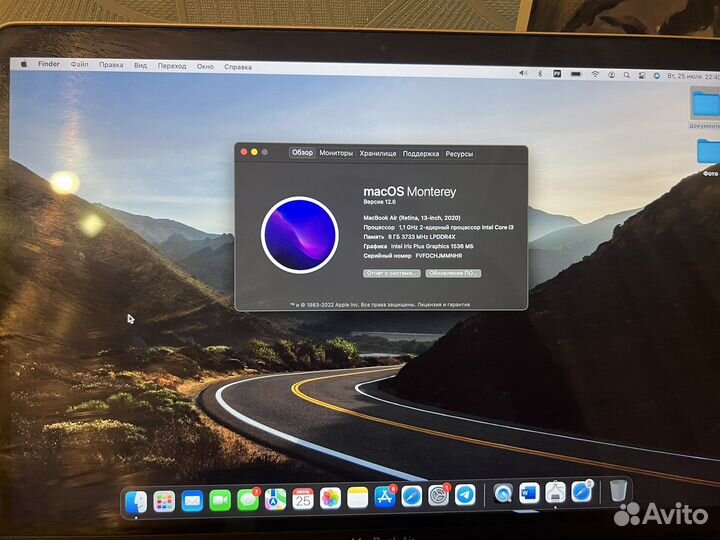720x540 pixels.
Task: Open the Photos app
Action: 330,498
